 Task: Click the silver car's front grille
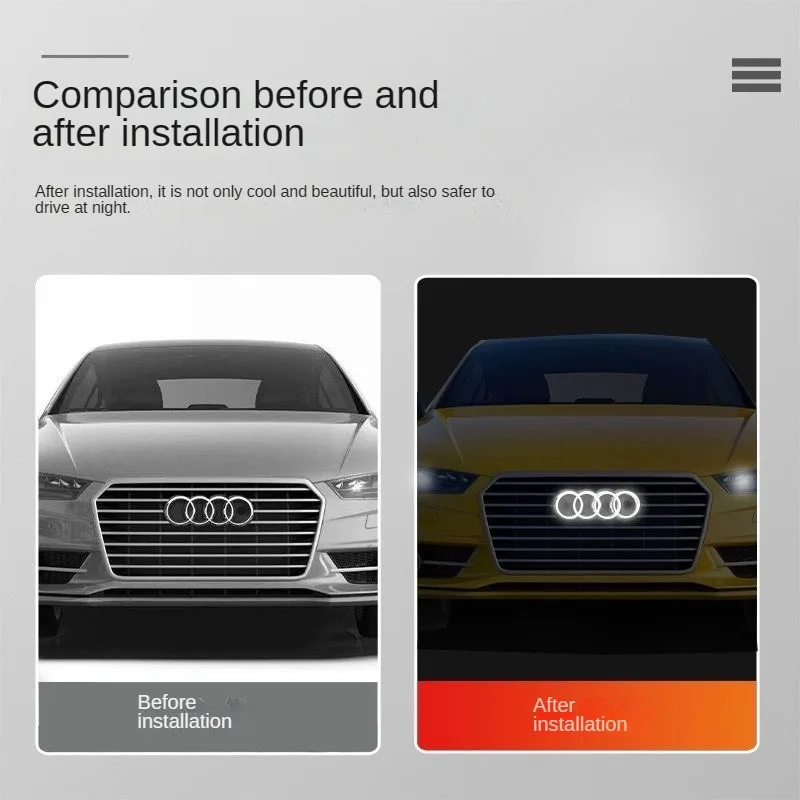click(209, 530)
